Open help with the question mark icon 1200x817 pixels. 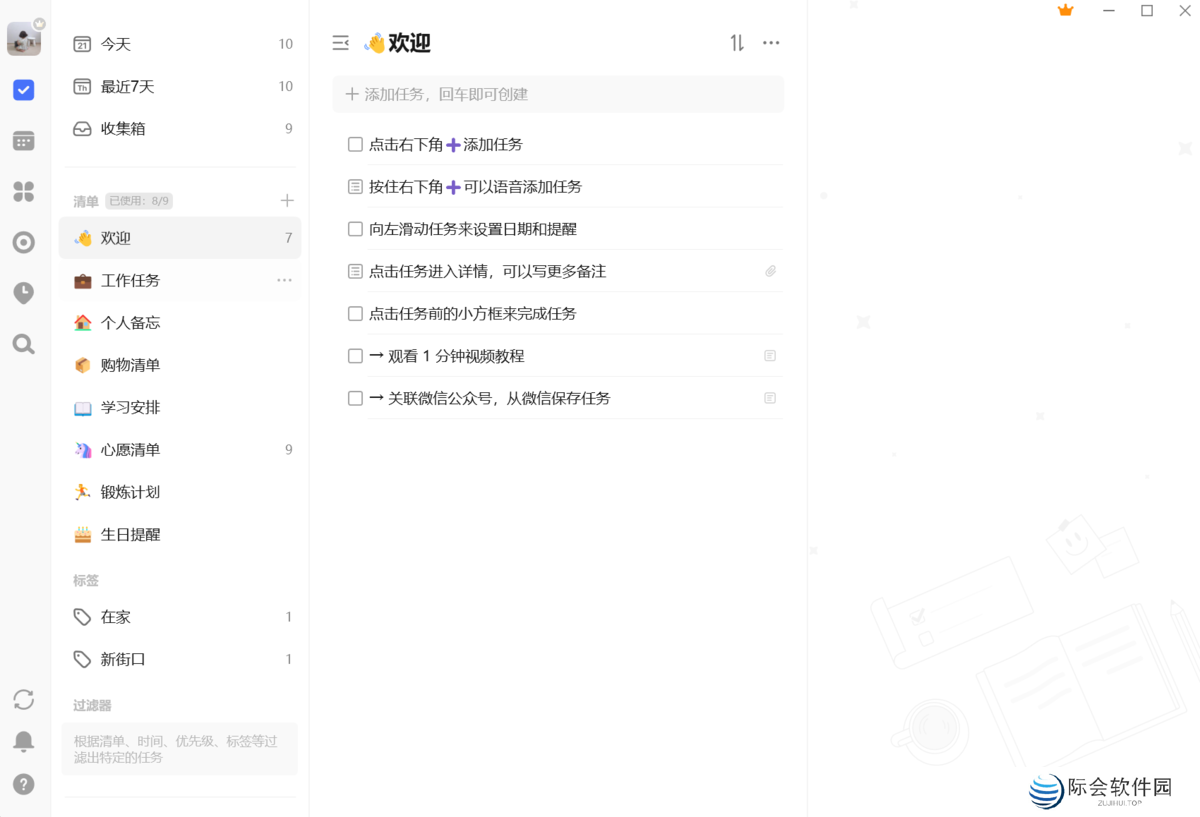click(24, 784)
